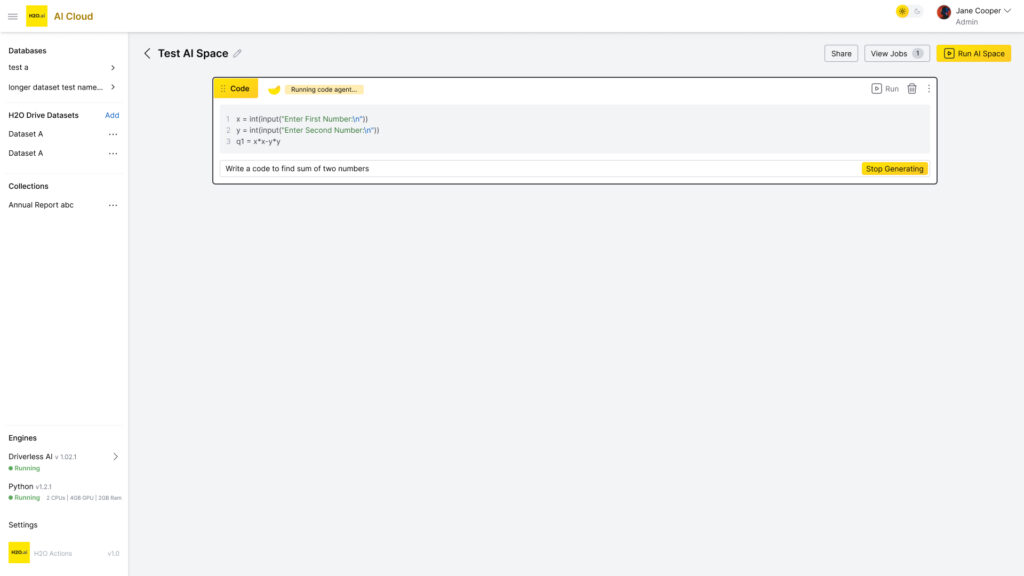Grab the drag handle on the Code label
This screenshot has width=1024, height=576.
click(223, 89)
